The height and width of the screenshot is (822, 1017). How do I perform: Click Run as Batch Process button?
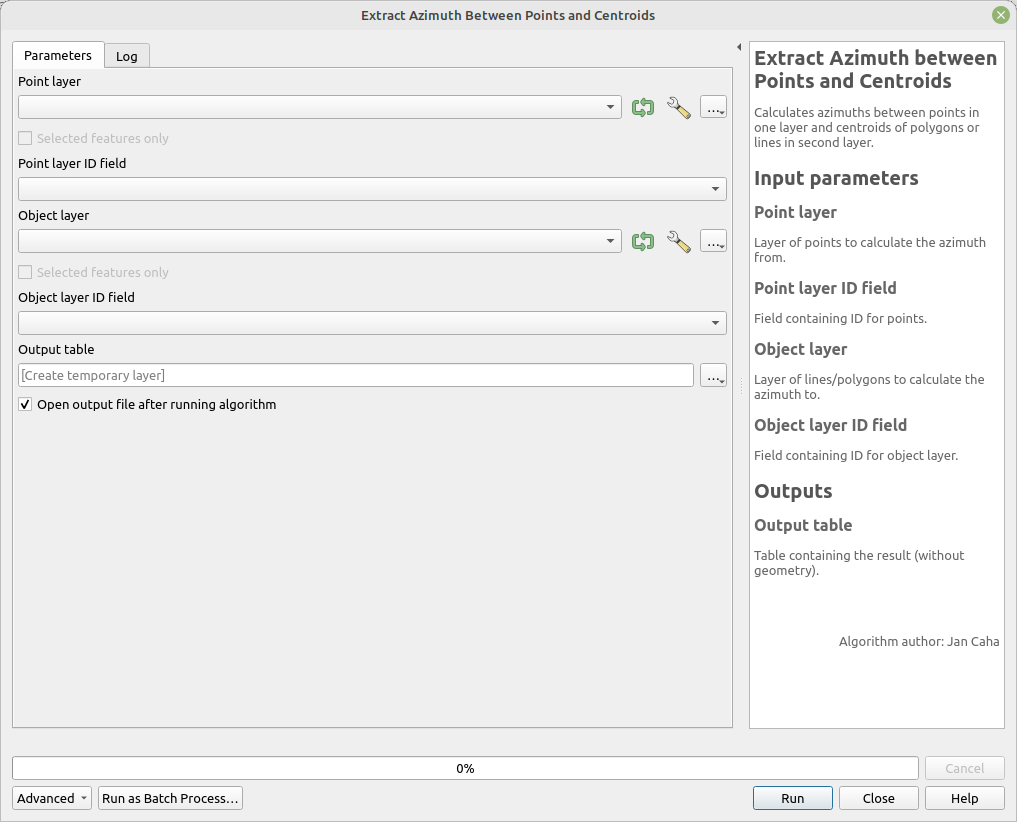tap(170, 798)
